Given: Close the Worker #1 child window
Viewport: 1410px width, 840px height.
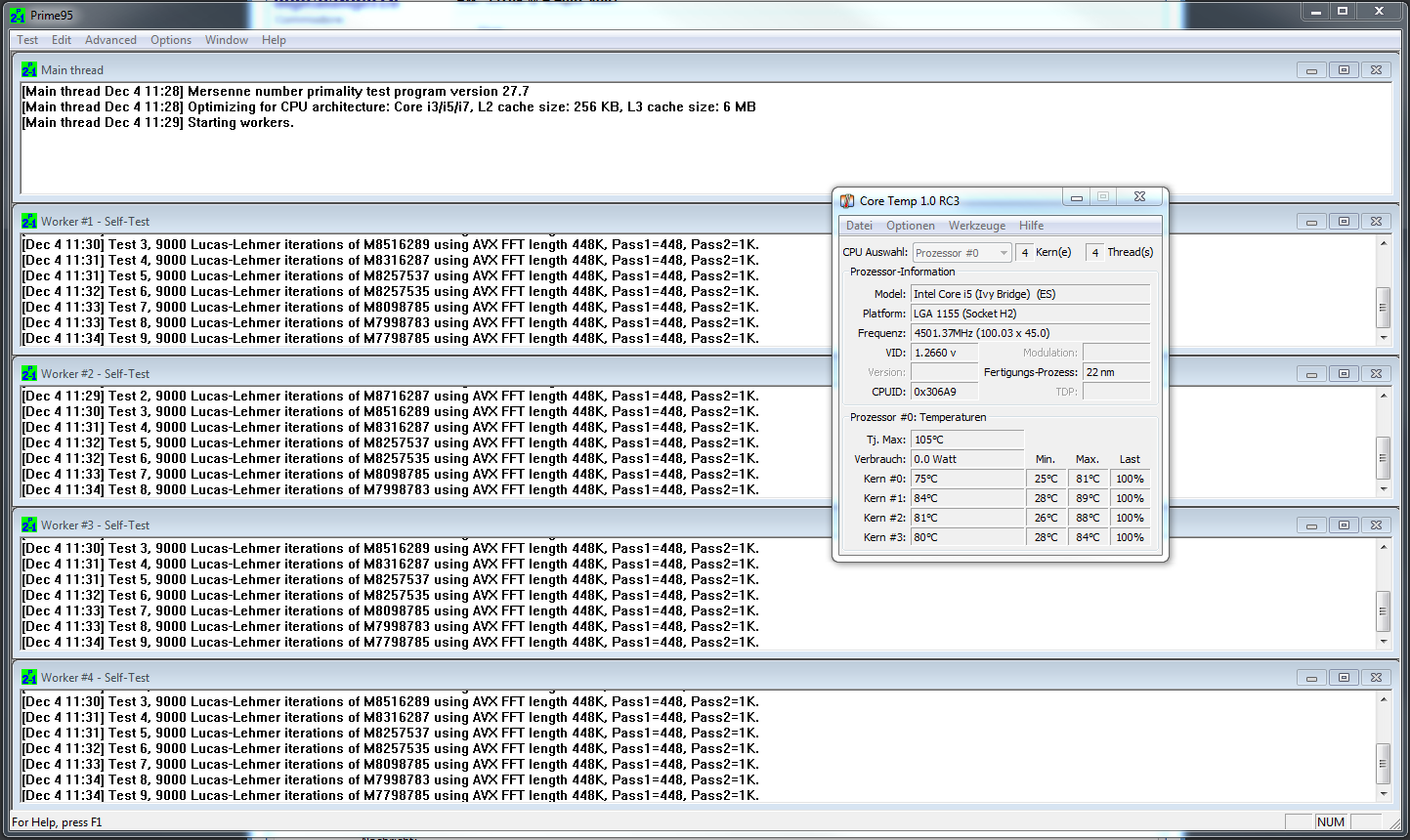Looking at the screenshot, I should [x=1376, y=222].
